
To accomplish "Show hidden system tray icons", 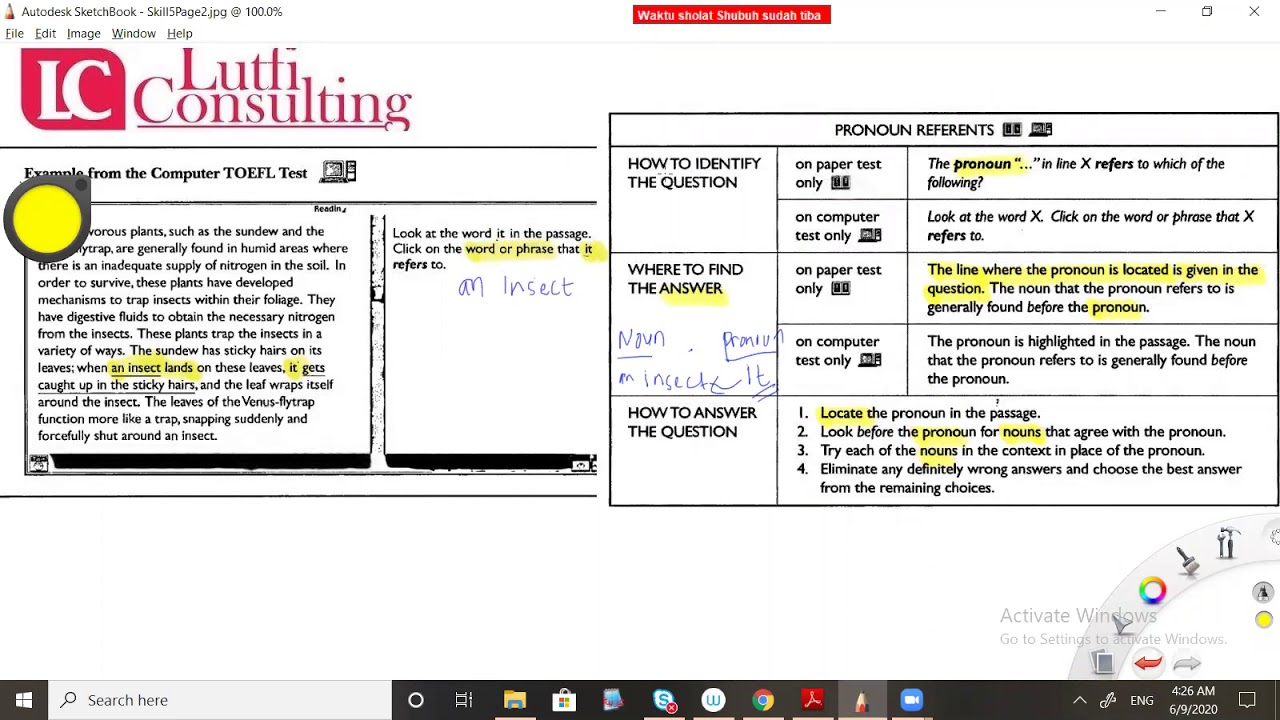I will [x=1079, y=700].
